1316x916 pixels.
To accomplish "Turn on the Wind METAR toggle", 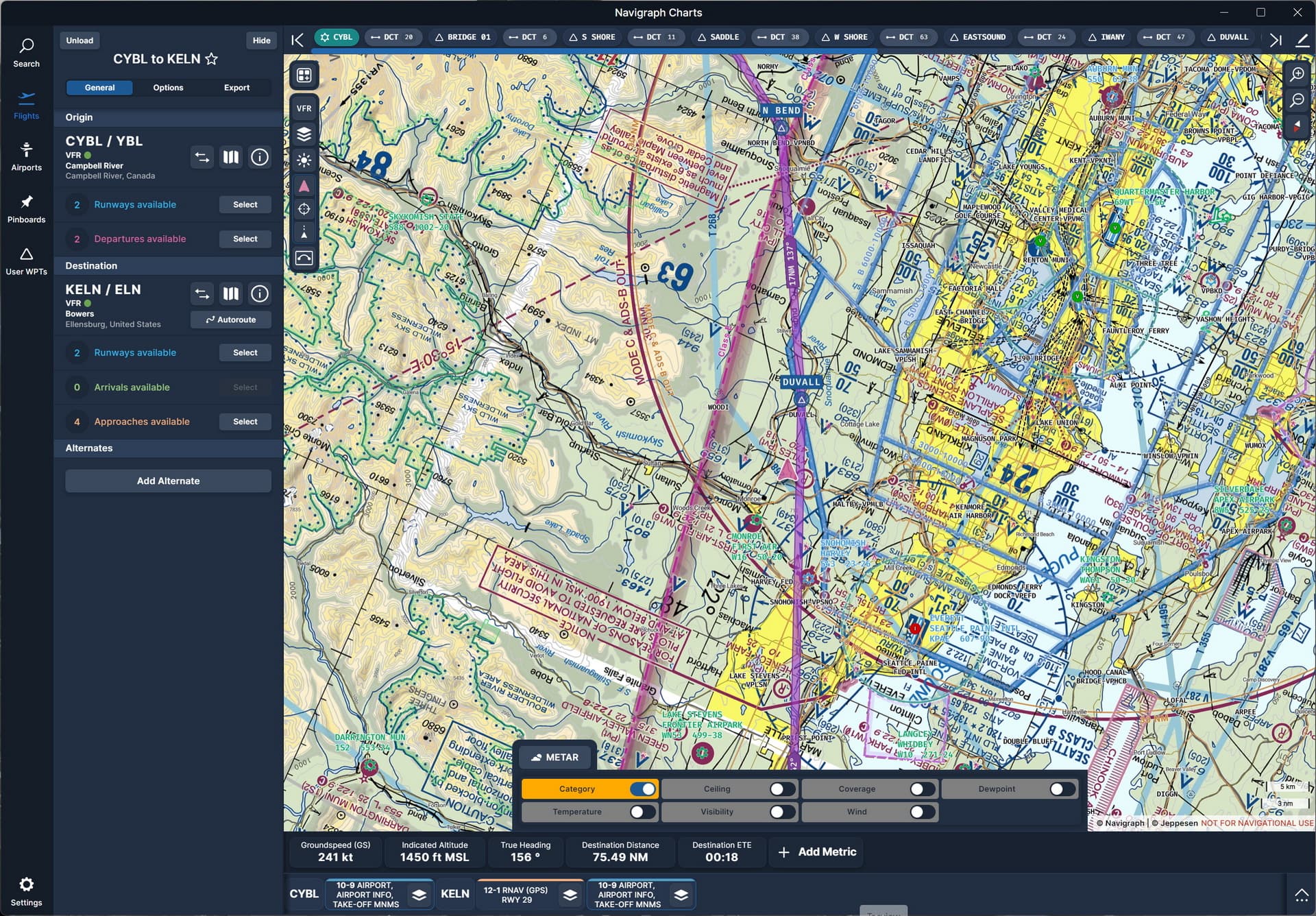I will tap(922, 812).
